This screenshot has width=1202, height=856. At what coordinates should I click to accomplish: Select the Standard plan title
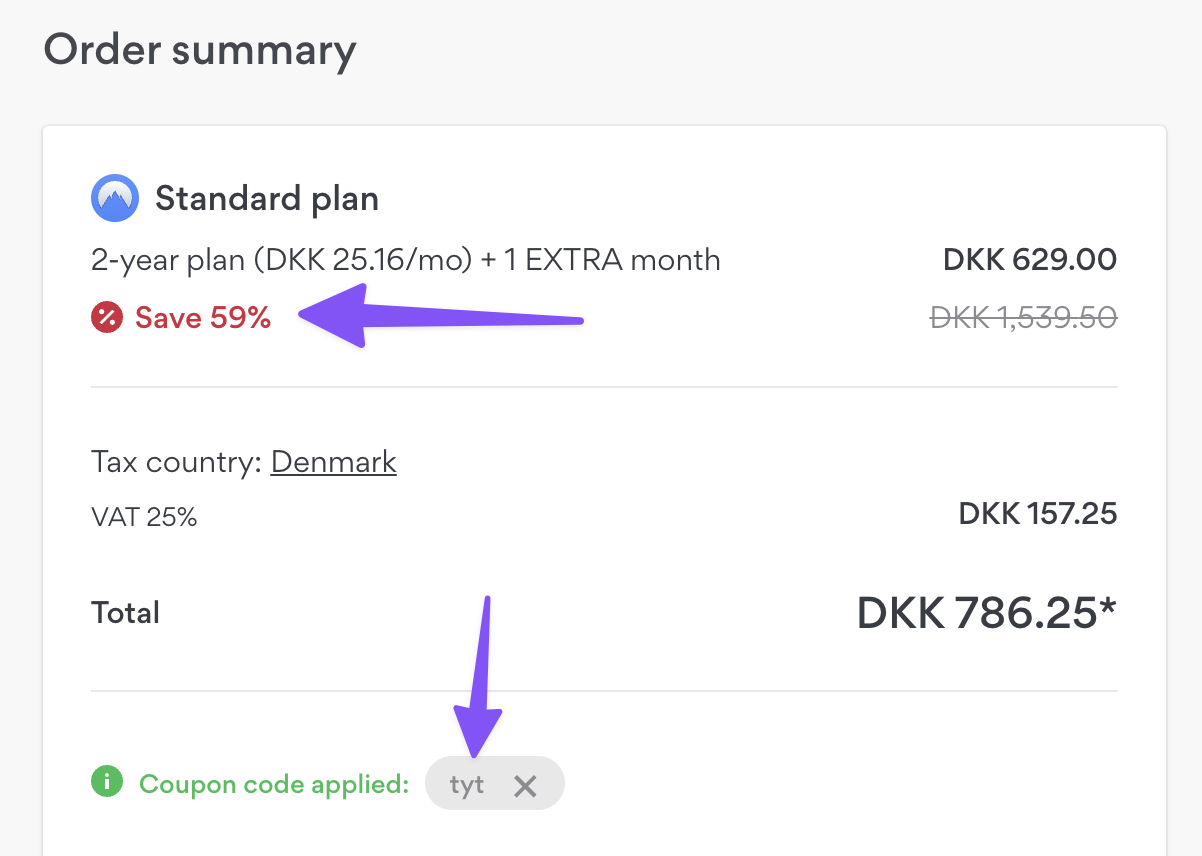point(267,199)
